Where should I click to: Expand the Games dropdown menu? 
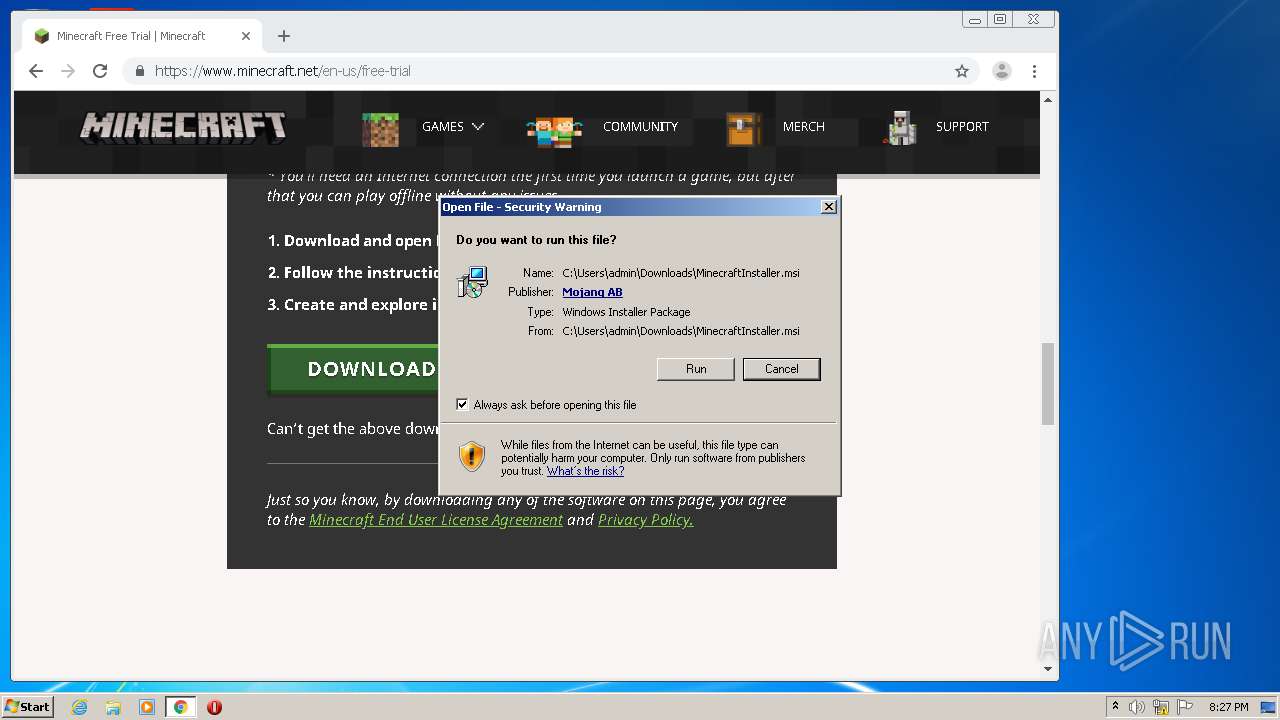point(453,127)
